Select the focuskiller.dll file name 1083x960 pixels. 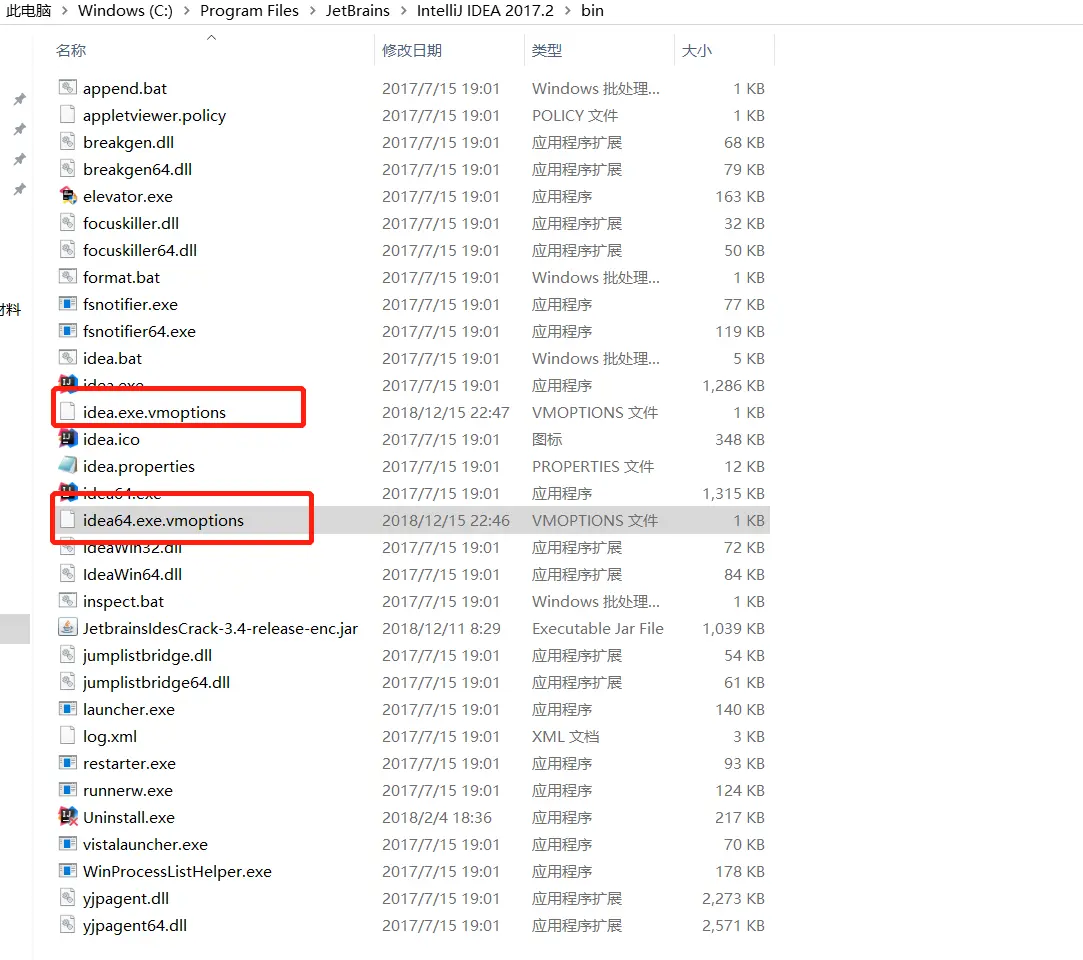131,223
